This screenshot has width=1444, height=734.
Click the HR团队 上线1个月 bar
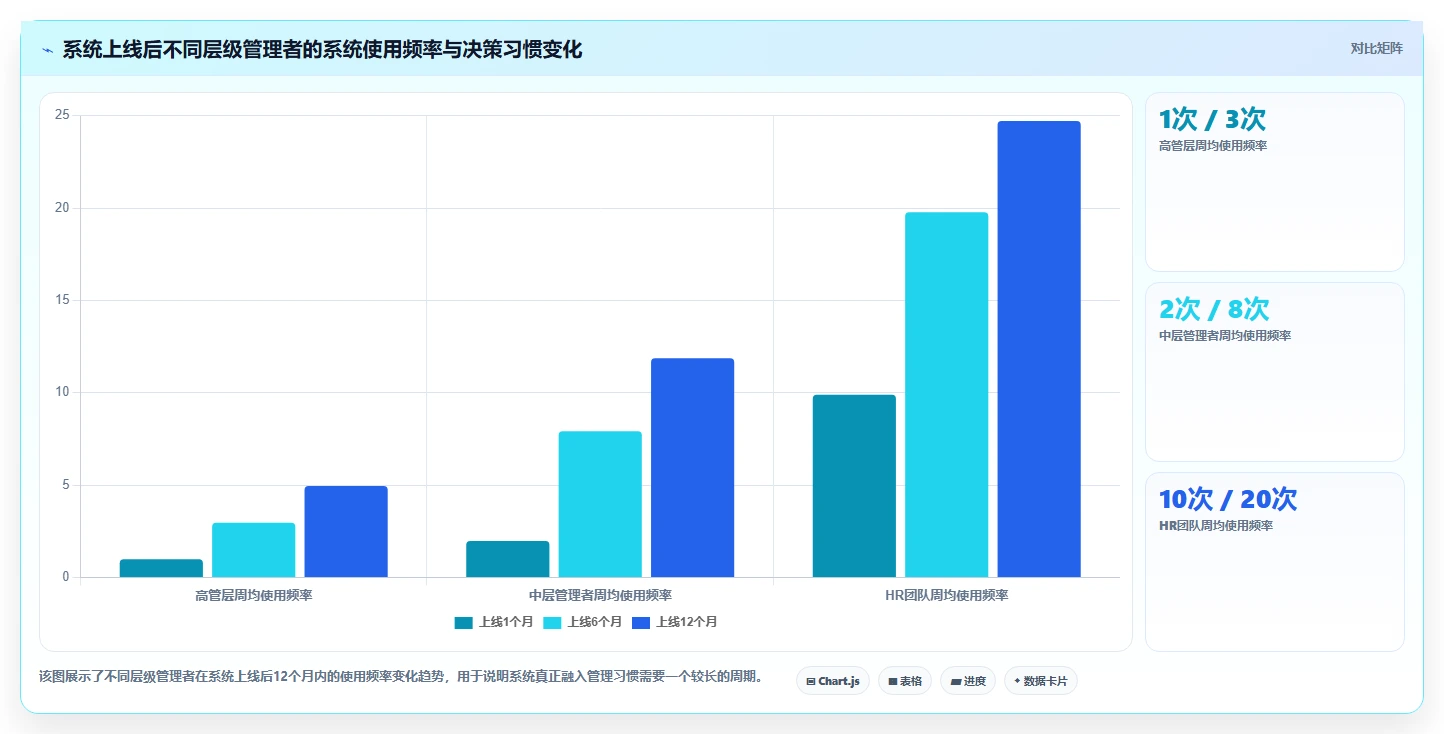point(854,486)
